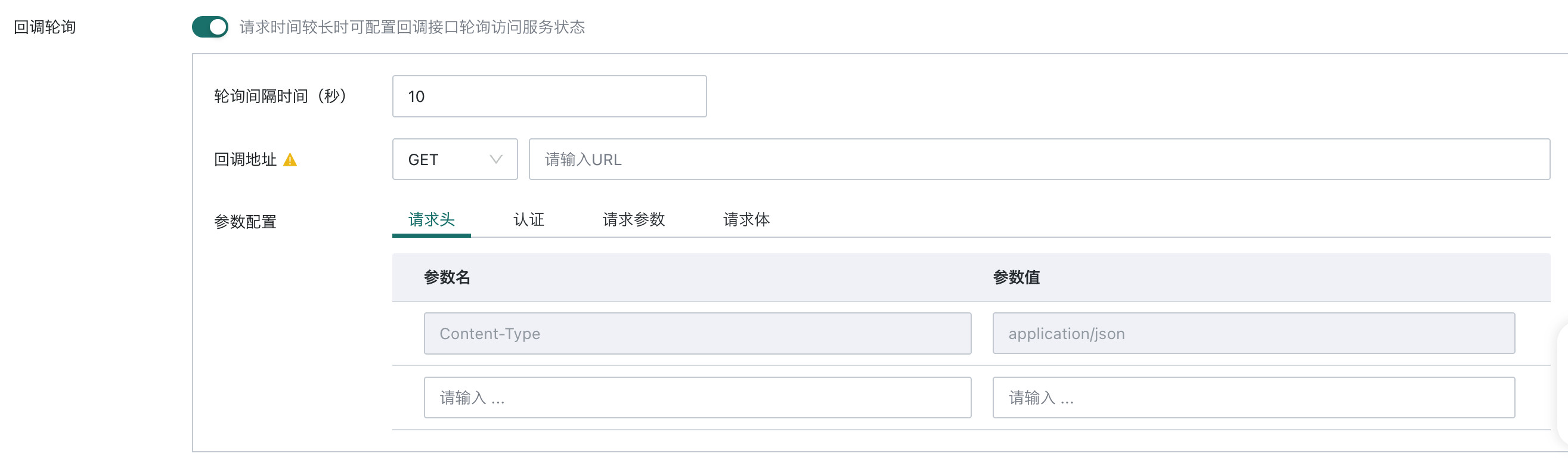This screenshot has width=1568, height=472.
Task: Click the empty 参数值 input in second row
Action: [1253, 398]
